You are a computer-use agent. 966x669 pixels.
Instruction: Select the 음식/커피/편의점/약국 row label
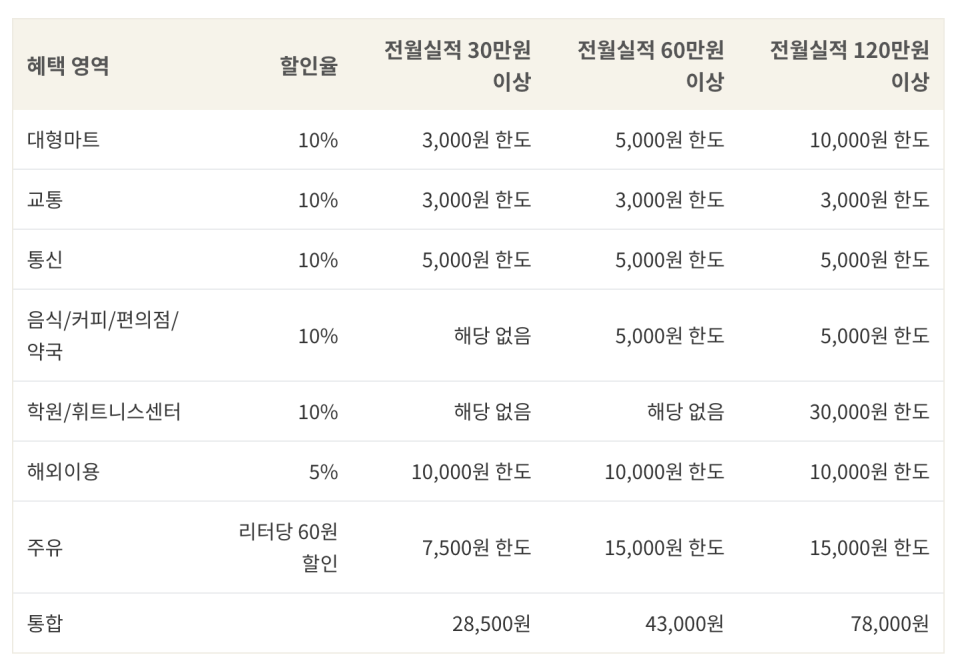pos(102,336)
